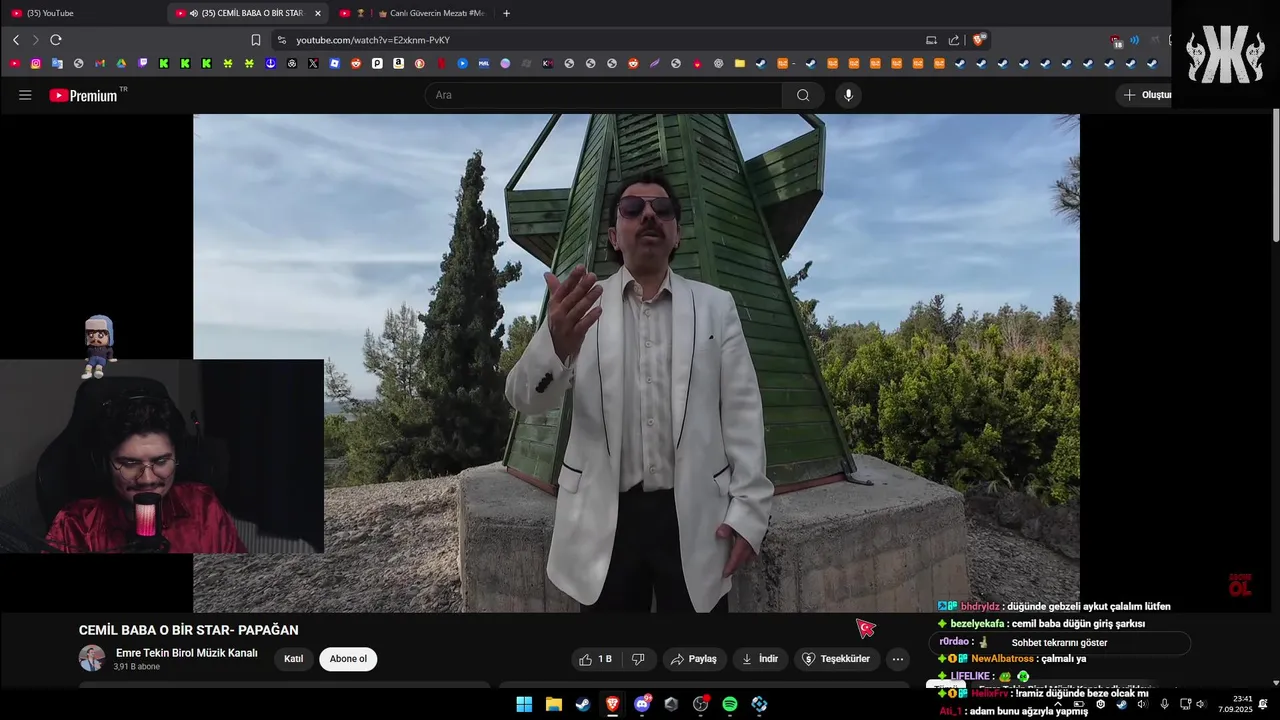This screenshot has height=720, width=1280.
Task: Reload the current page
Action: (56, 40)
